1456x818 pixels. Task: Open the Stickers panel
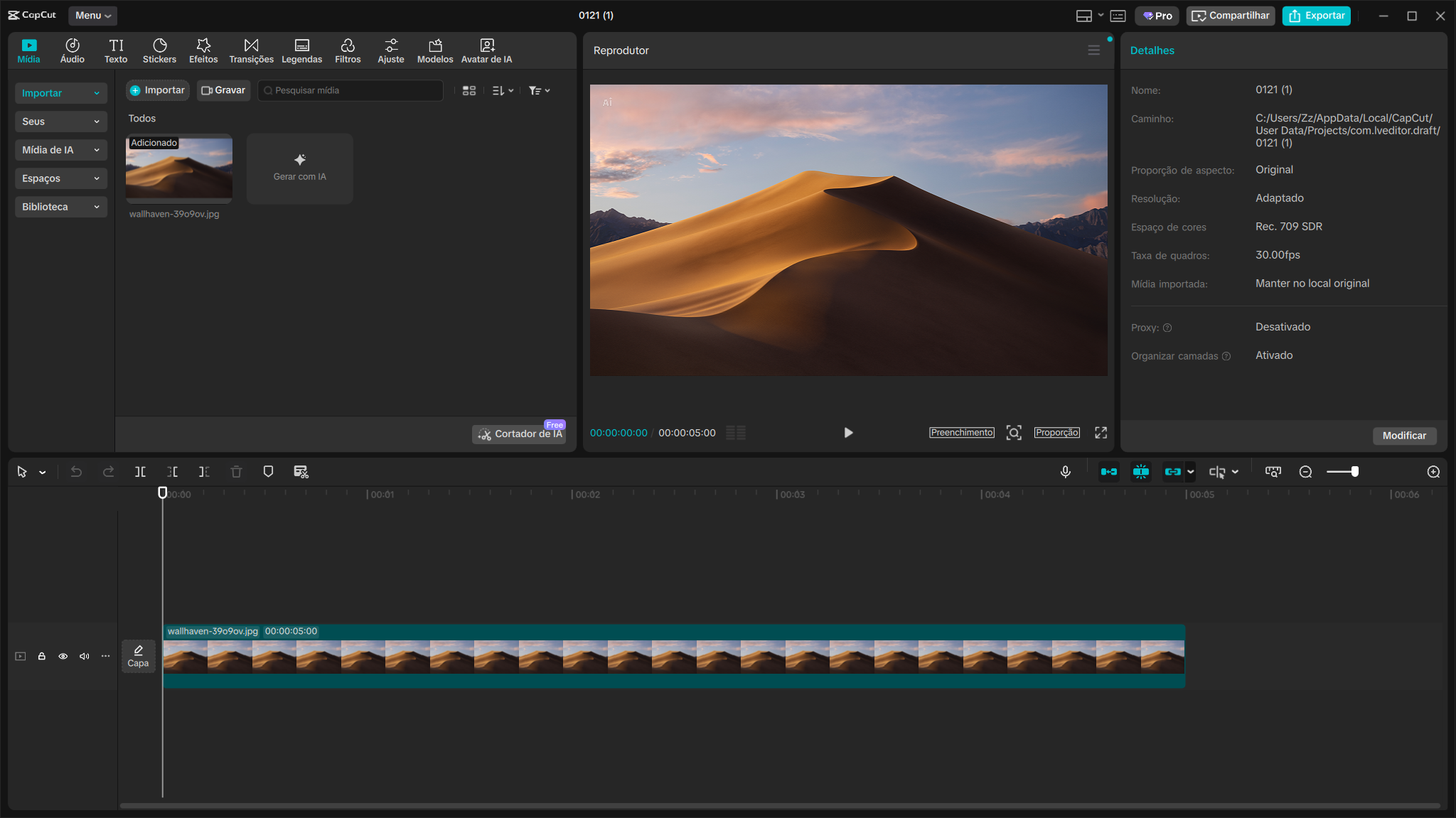[x=159, y=51]
